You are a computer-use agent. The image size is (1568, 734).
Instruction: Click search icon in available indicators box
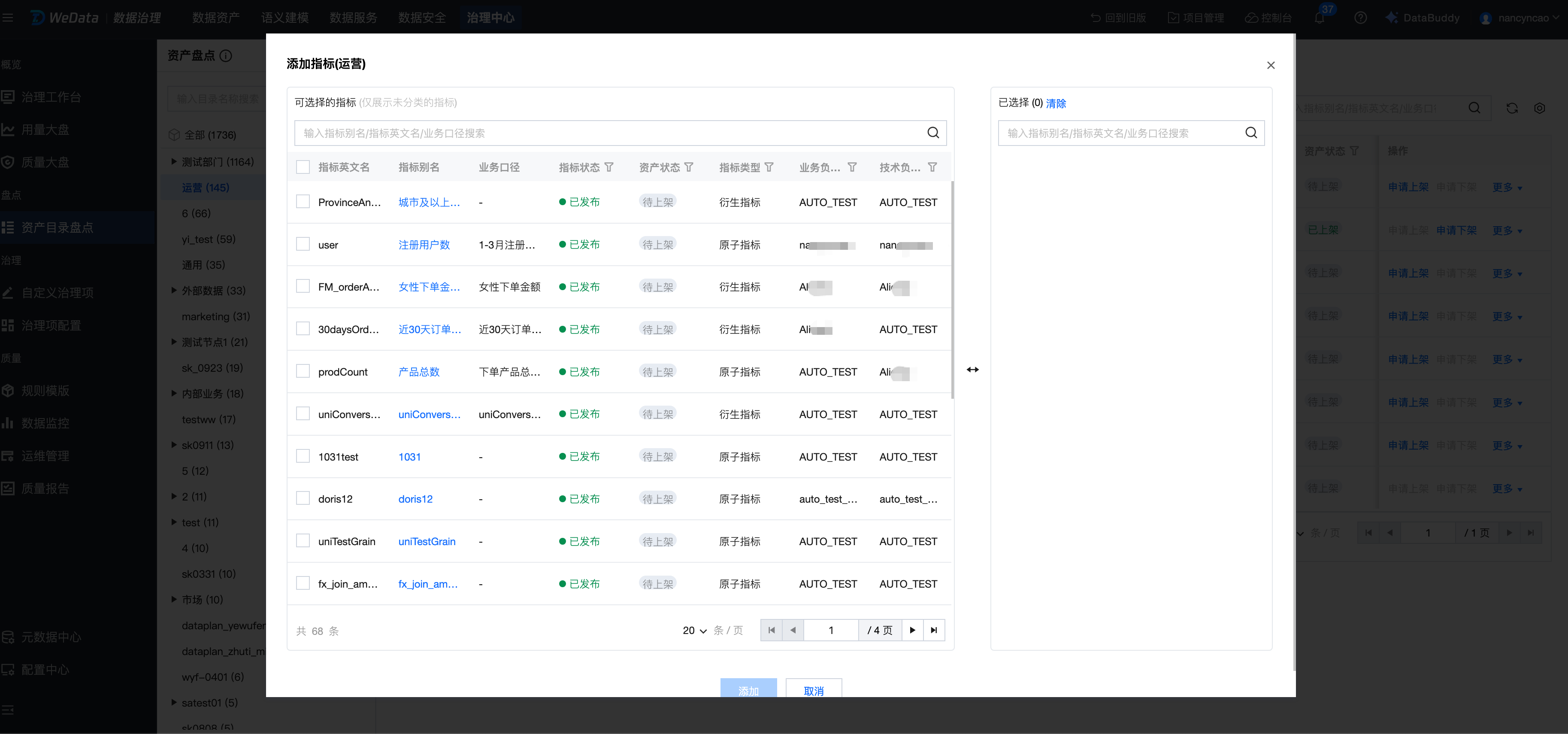point(932,133)
